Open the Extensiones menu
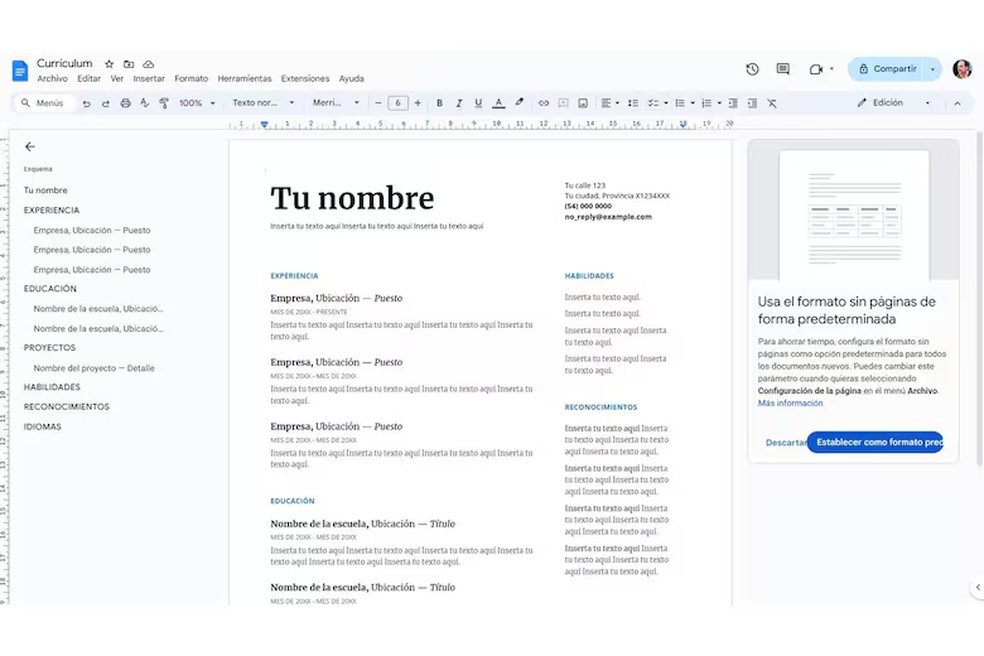Image resolution: width=984 pixels, height=656 pixels. [305, 79]
